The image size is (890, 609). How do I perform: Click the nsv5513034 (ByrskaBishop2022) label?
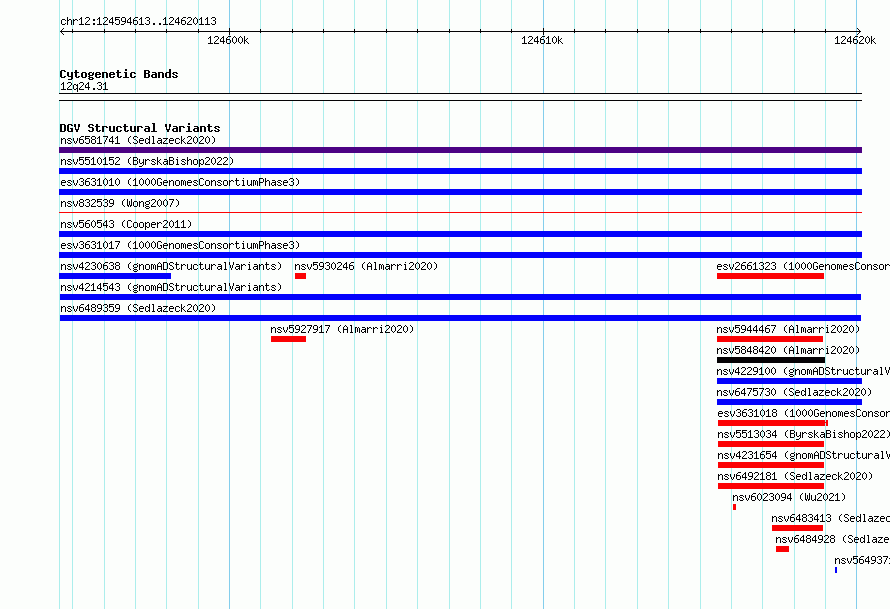[803, 434]
